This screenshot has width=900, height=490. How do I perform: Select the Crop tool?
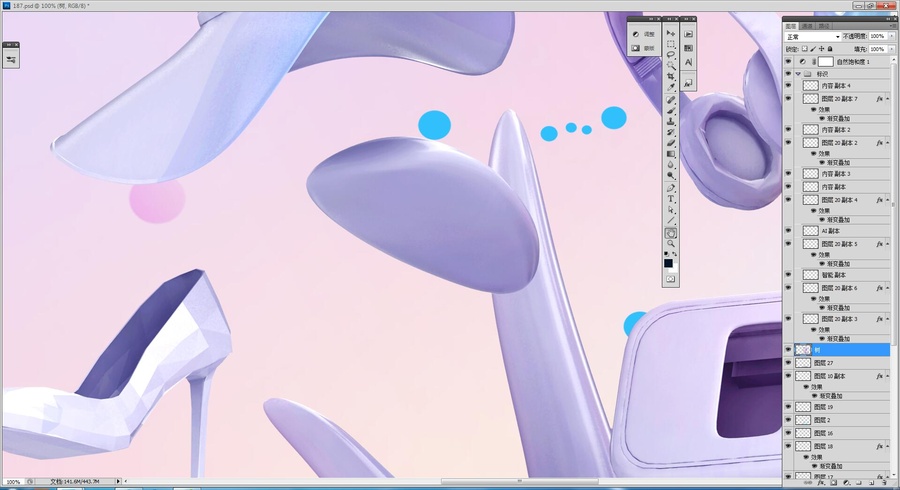tap(670, 77)
